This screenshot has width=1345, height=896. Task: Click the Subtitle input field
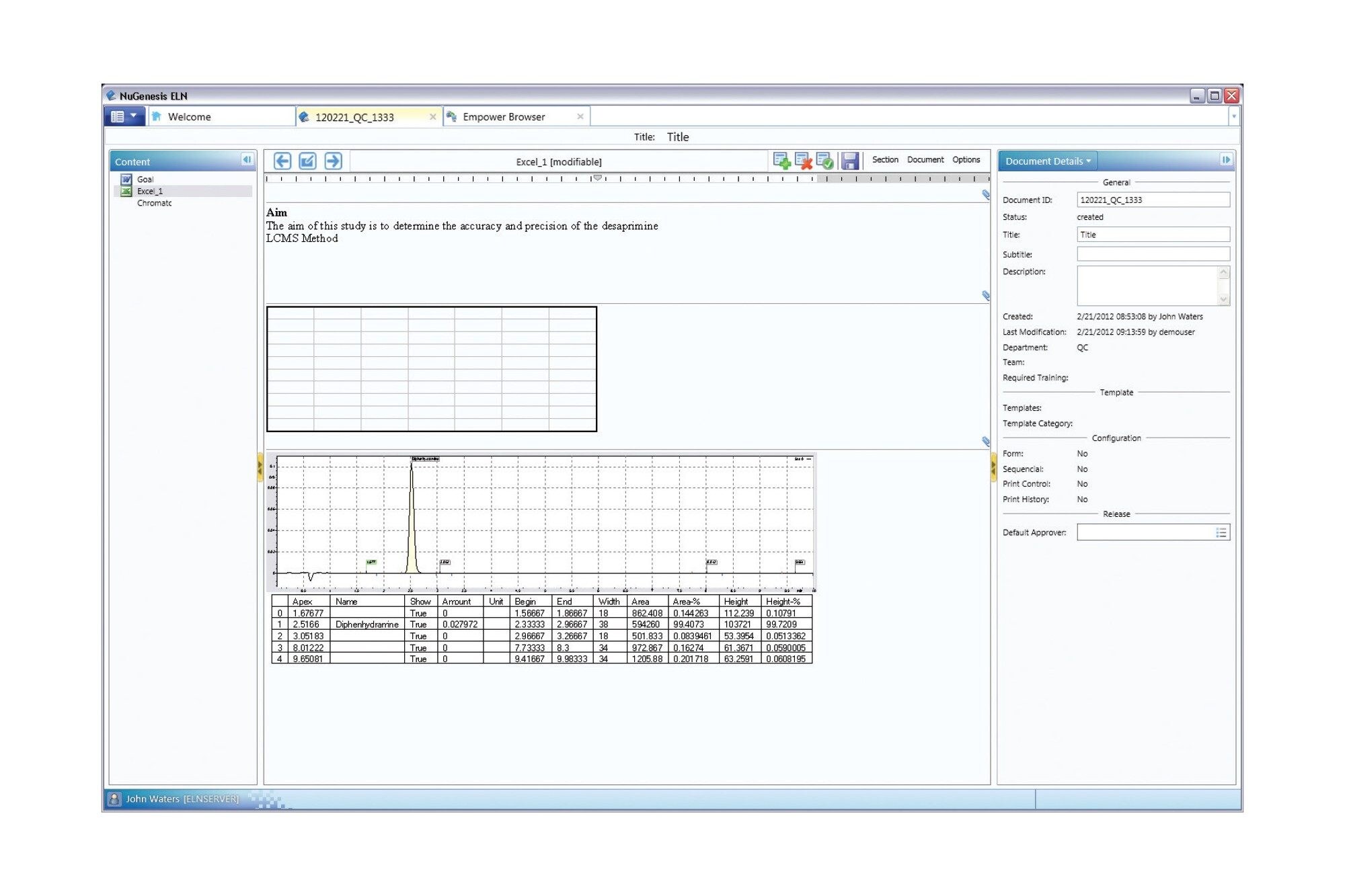pyautogui.click(x=1153, y=254)
